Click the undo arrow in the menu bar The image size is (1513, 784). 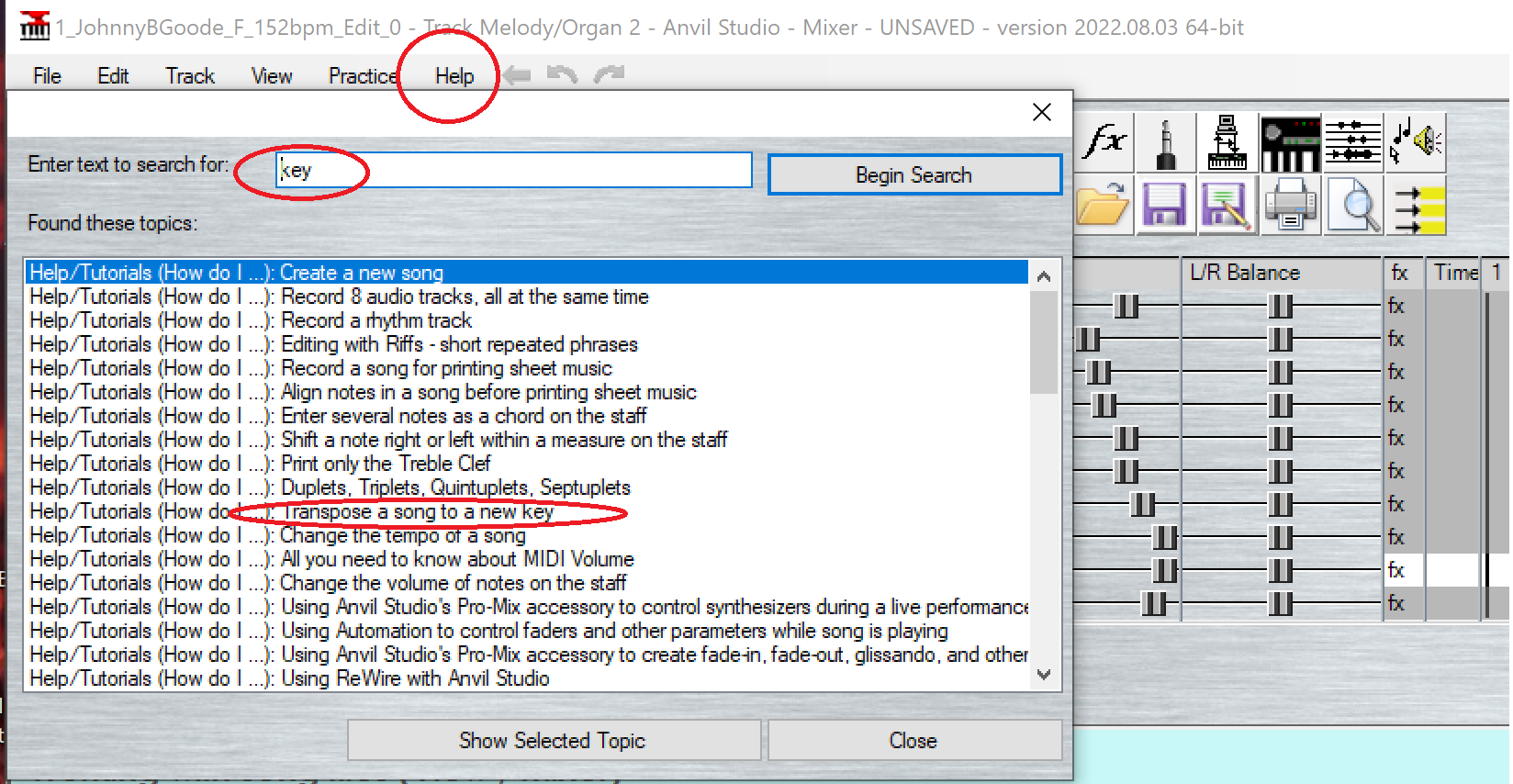(x=562, y=75)
